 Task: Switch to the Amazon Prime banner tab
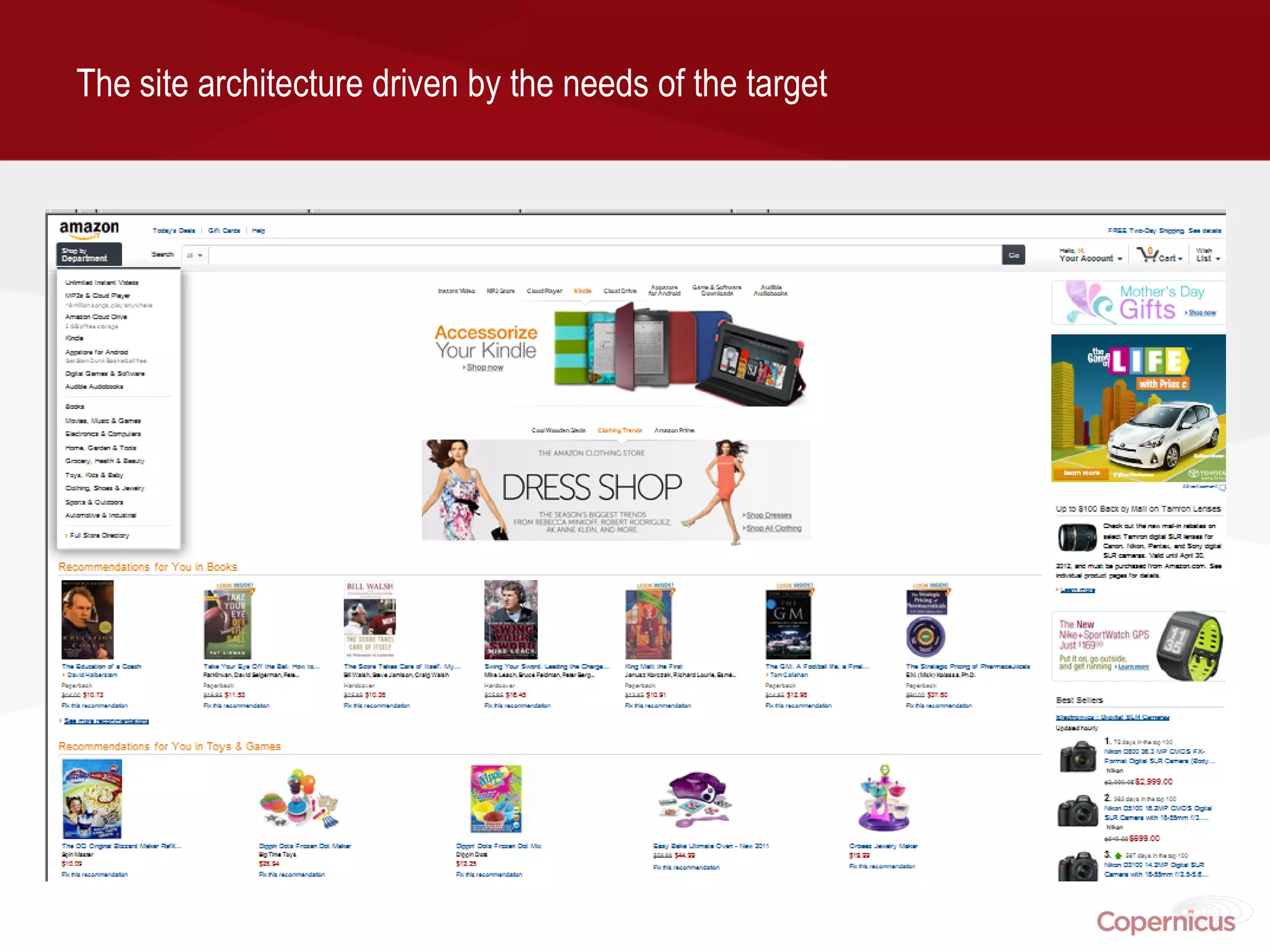coord(674,430)
